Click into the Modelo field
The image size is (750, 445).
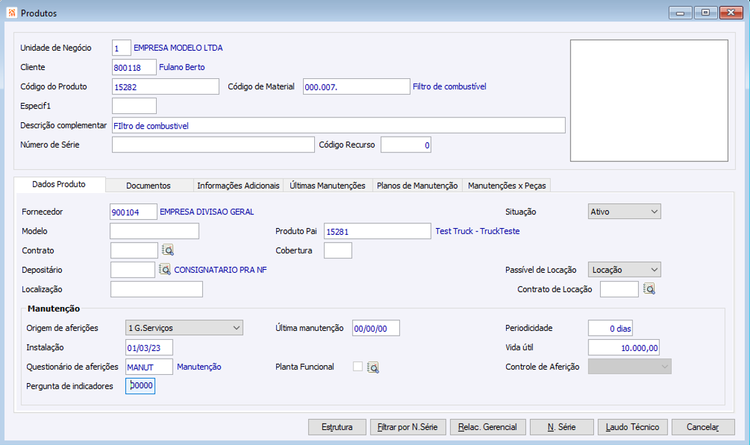coord(154,231)
